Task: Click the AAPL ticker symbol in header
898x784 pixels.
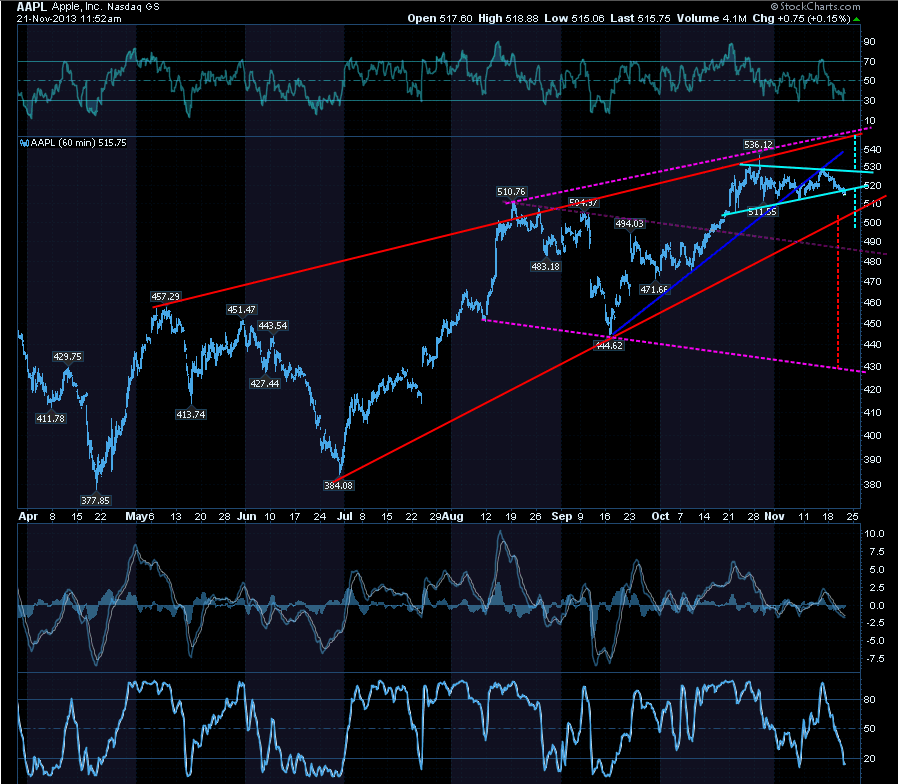Action: tap(31, 7)
